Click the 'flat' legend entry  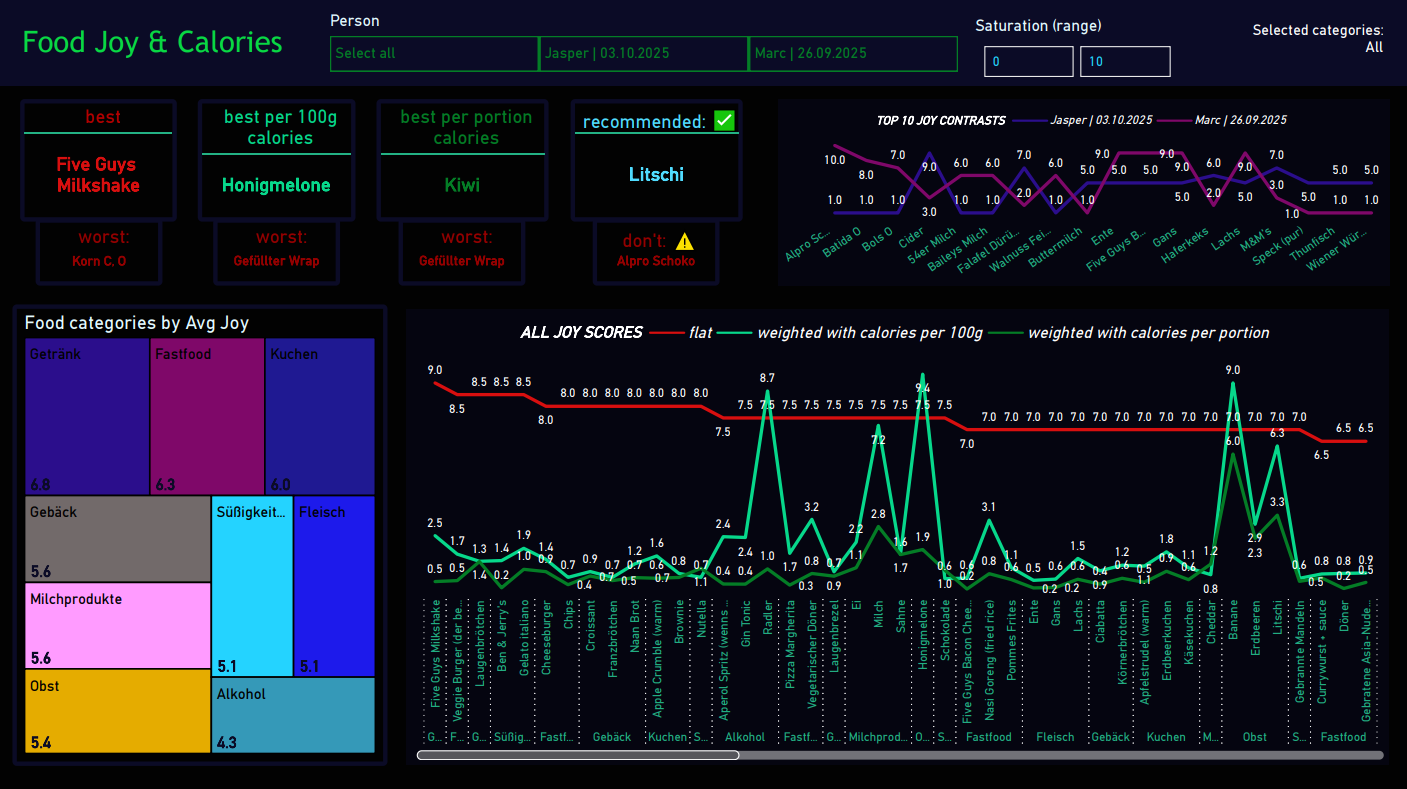[700, 333]
